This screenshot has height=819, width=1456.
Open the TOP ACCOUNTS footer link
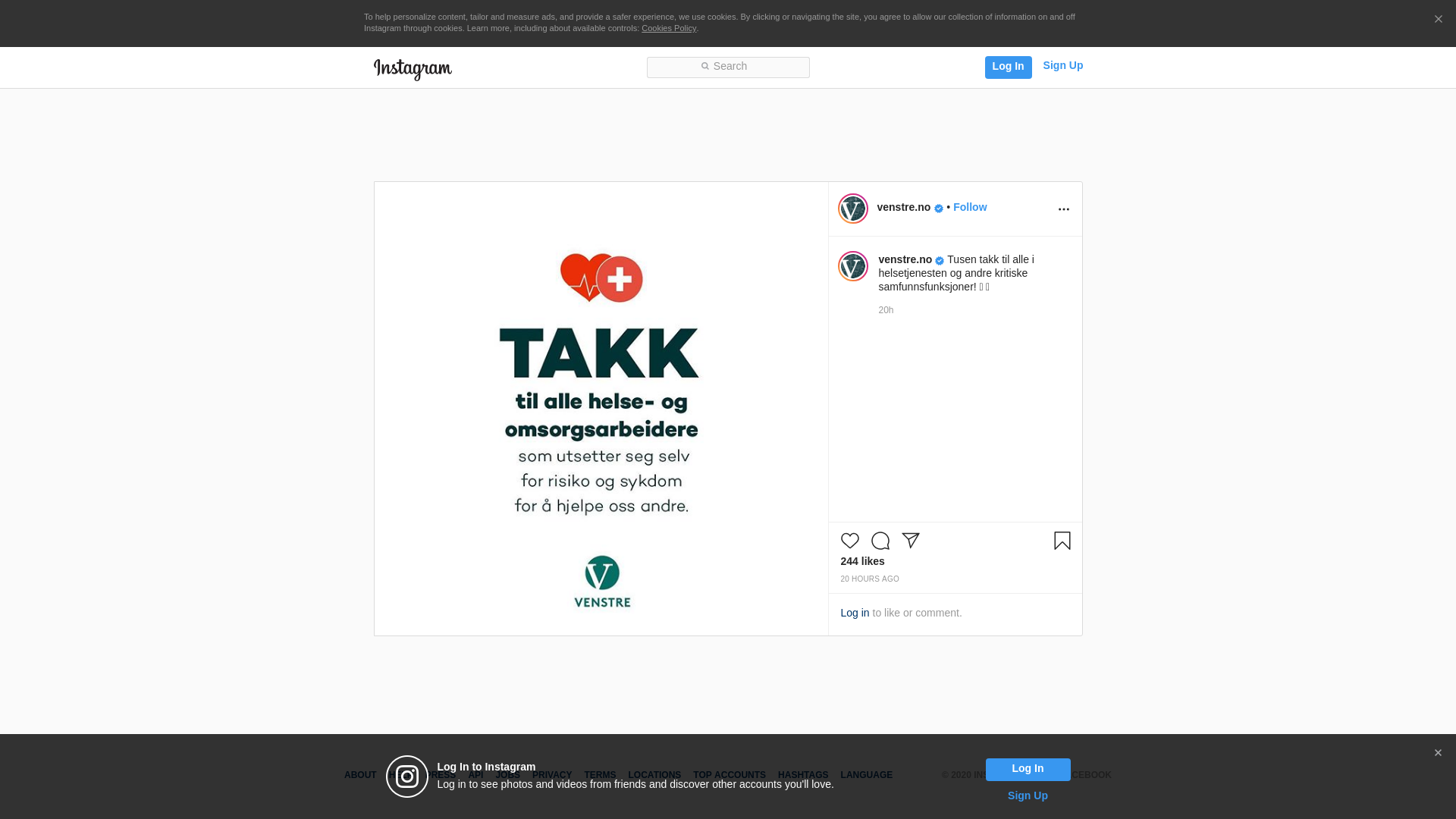click(729, 775)
